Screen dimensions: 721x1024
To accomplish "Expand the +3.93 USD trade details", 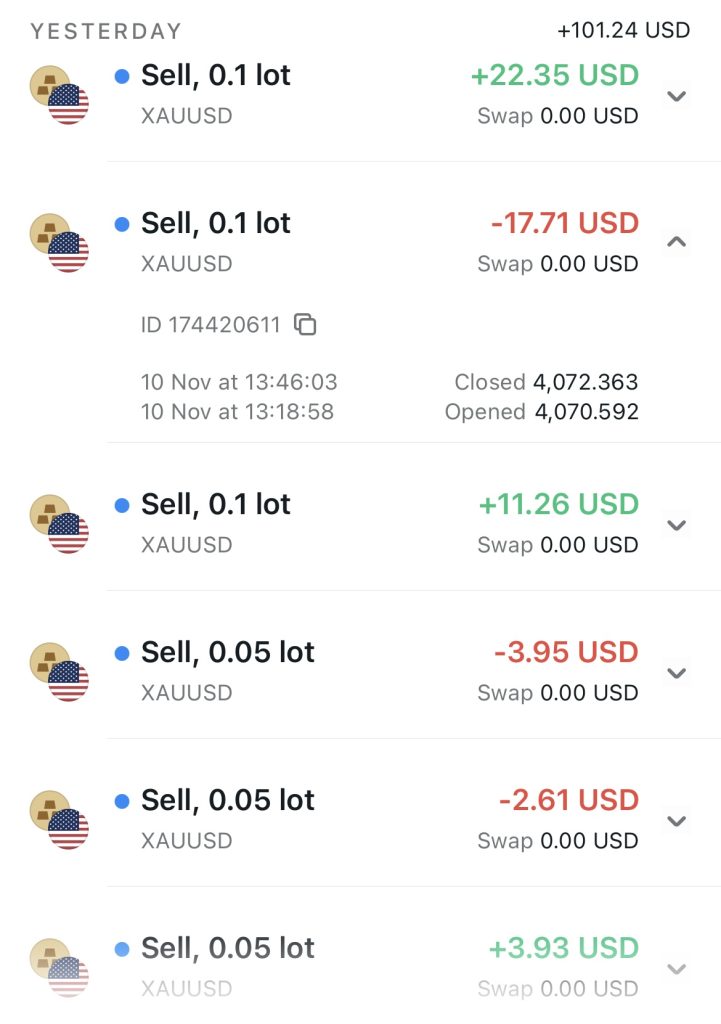I will [x=677, y=969].
